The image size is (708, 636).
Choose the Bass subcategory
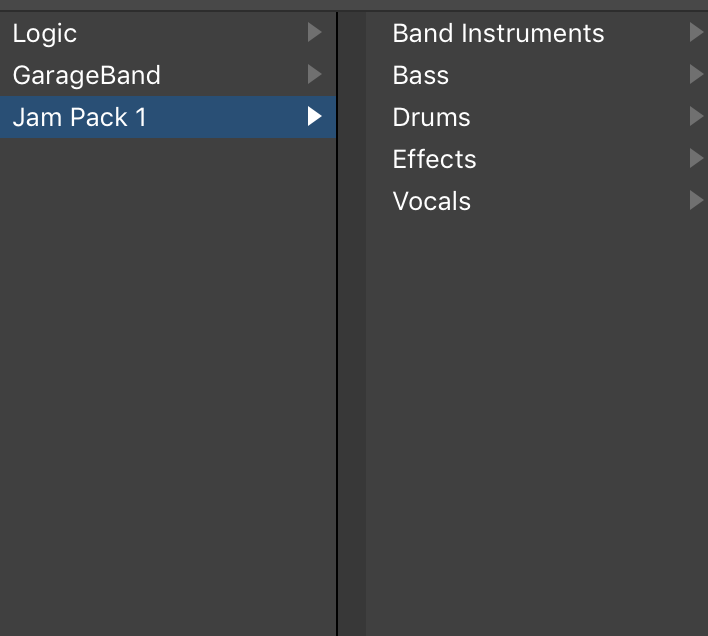(420, 75)
